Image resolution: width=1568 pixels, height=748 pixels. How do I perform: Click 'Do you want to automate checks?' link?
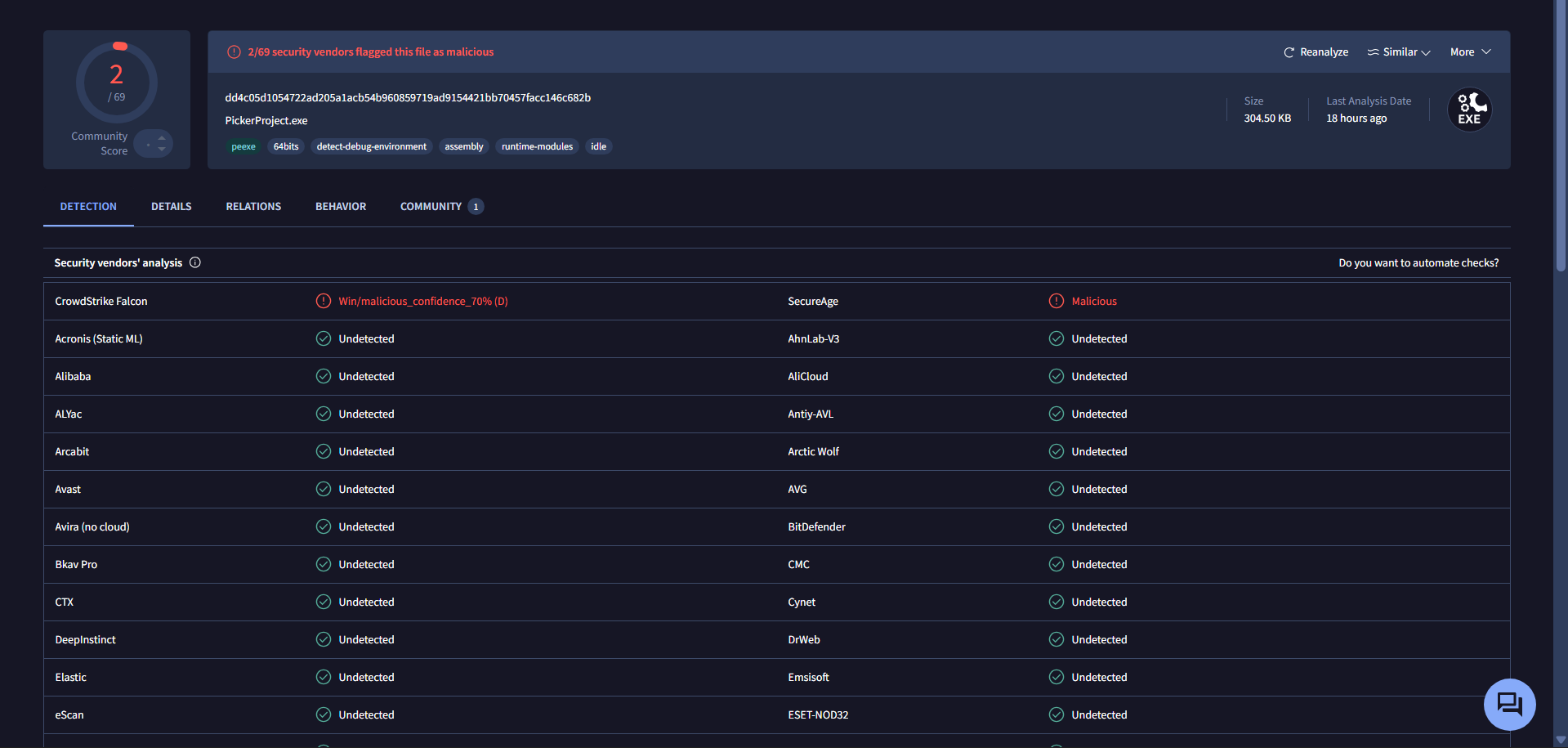click(x=1418, y=263)
